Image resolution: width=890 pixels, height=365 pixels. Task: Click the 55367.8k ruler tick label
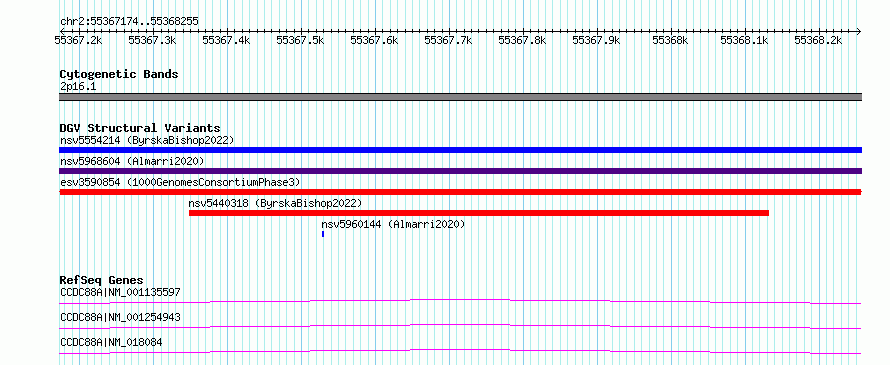(522, 40)
